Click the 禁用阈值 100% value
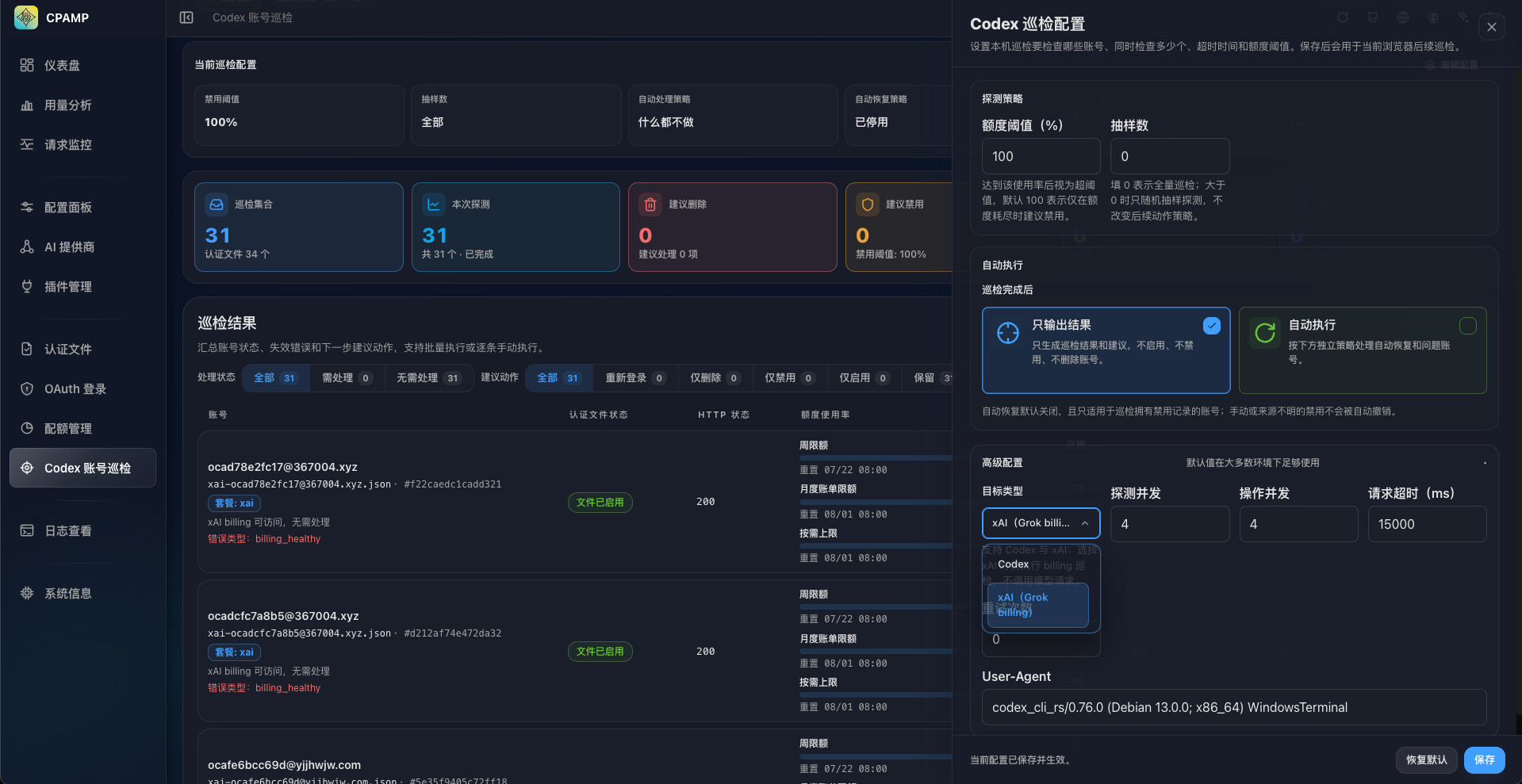Image resolution: width=1522 pixels, height=784 pixels. [220, 122]
